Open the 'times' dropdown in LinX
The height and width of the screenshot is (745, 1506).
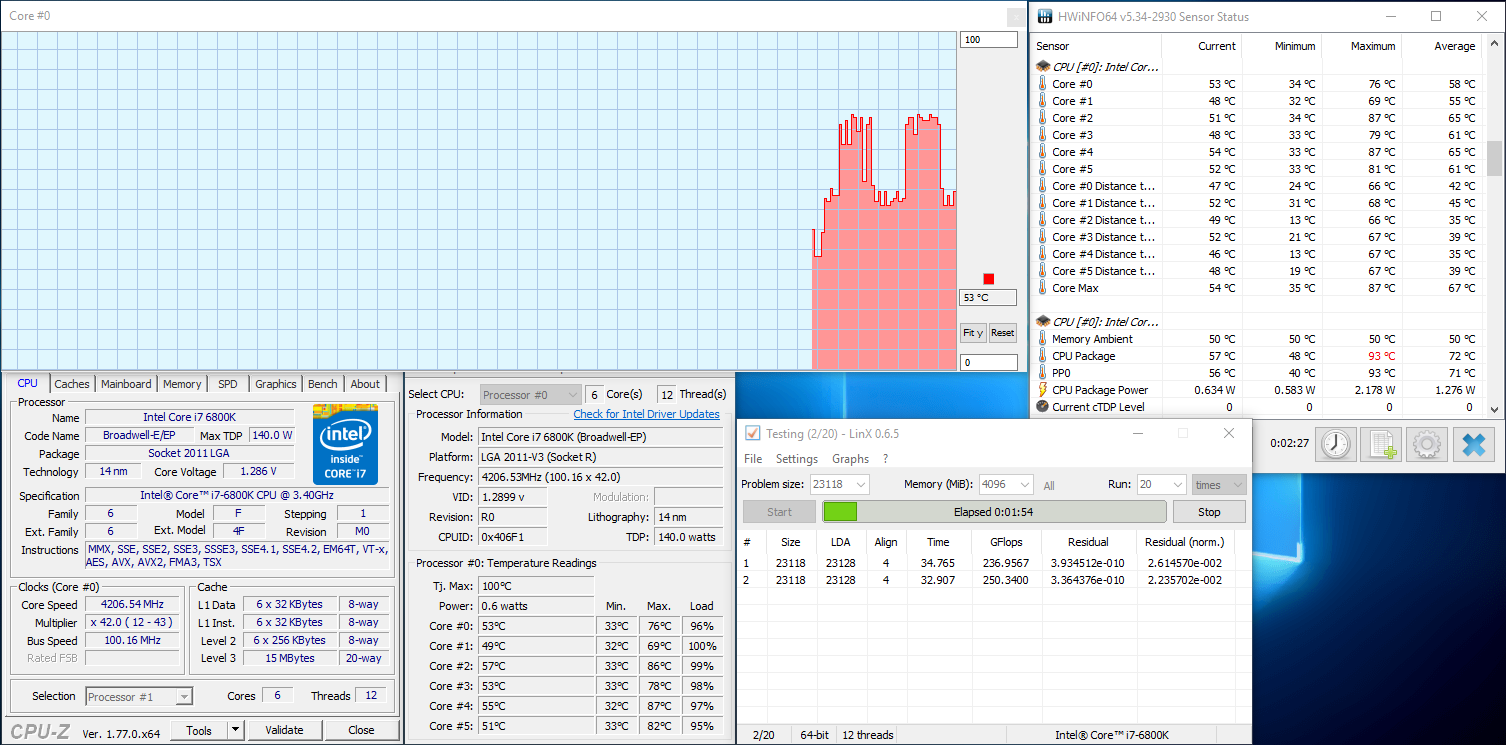(1219, 484)
